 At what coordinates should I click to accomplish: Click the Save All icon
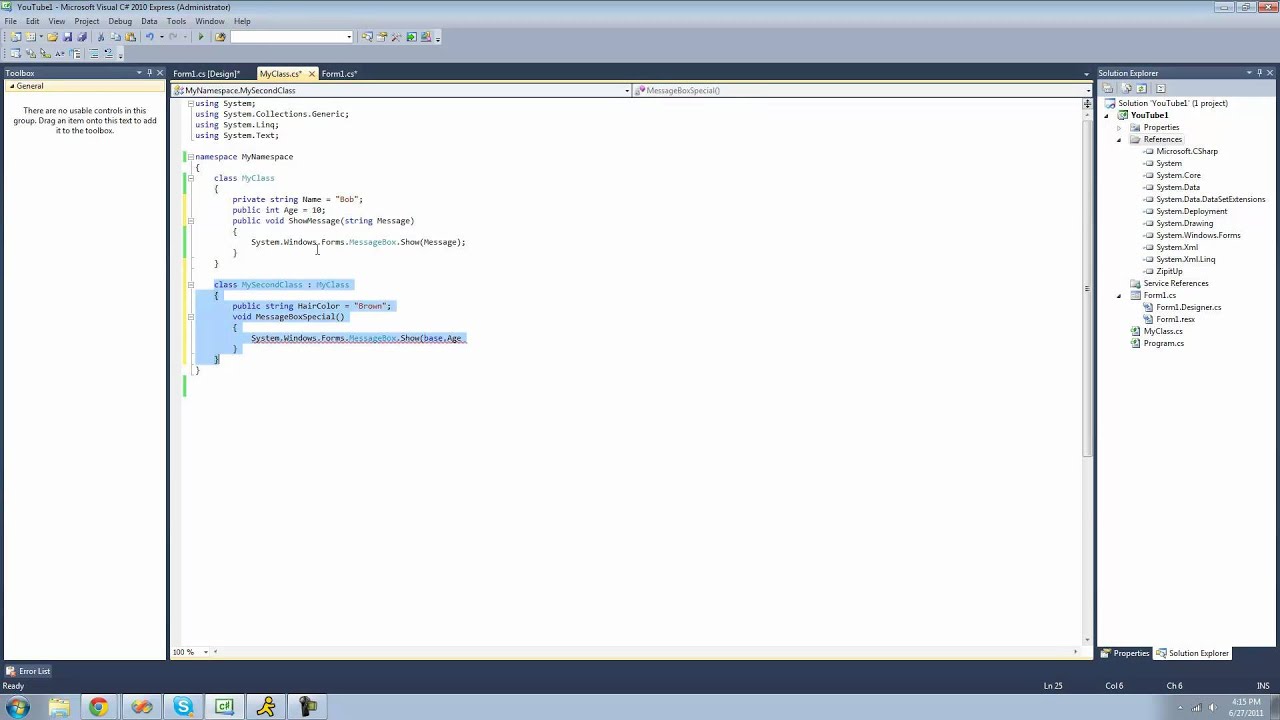(x=82, y=37)
